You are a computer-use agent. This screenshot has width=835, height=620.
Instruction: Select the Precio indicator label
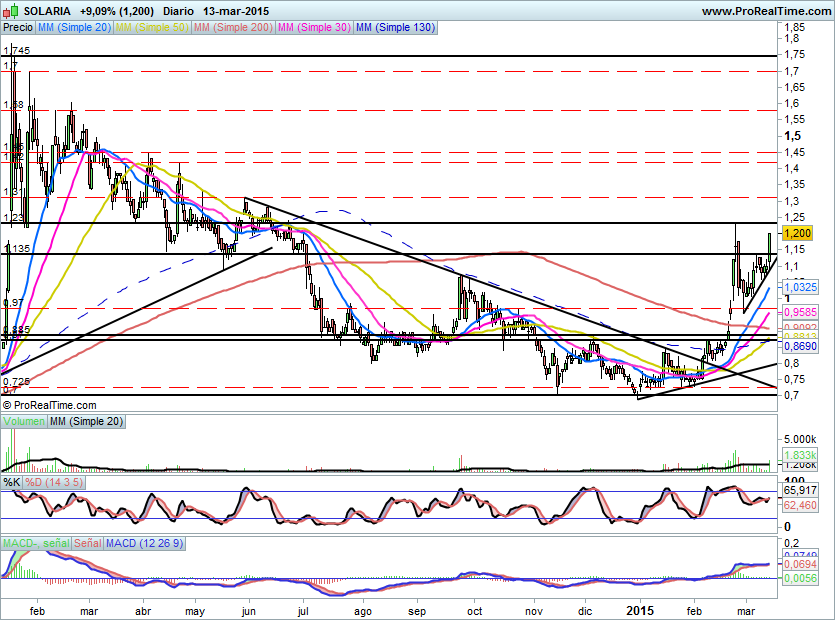pyautogui.click(x=17, y=28)
